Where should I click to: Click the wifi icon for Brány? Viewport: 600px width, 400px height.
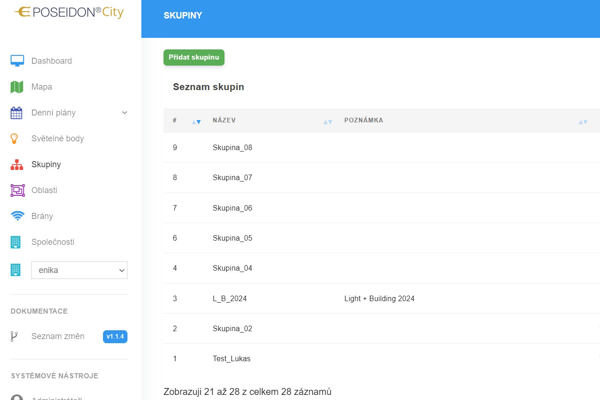click(17, 216)
